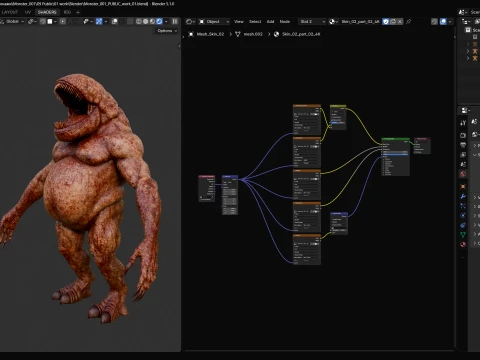
Task: Expand the first collapsed properties panel
Action: (475, 146)
